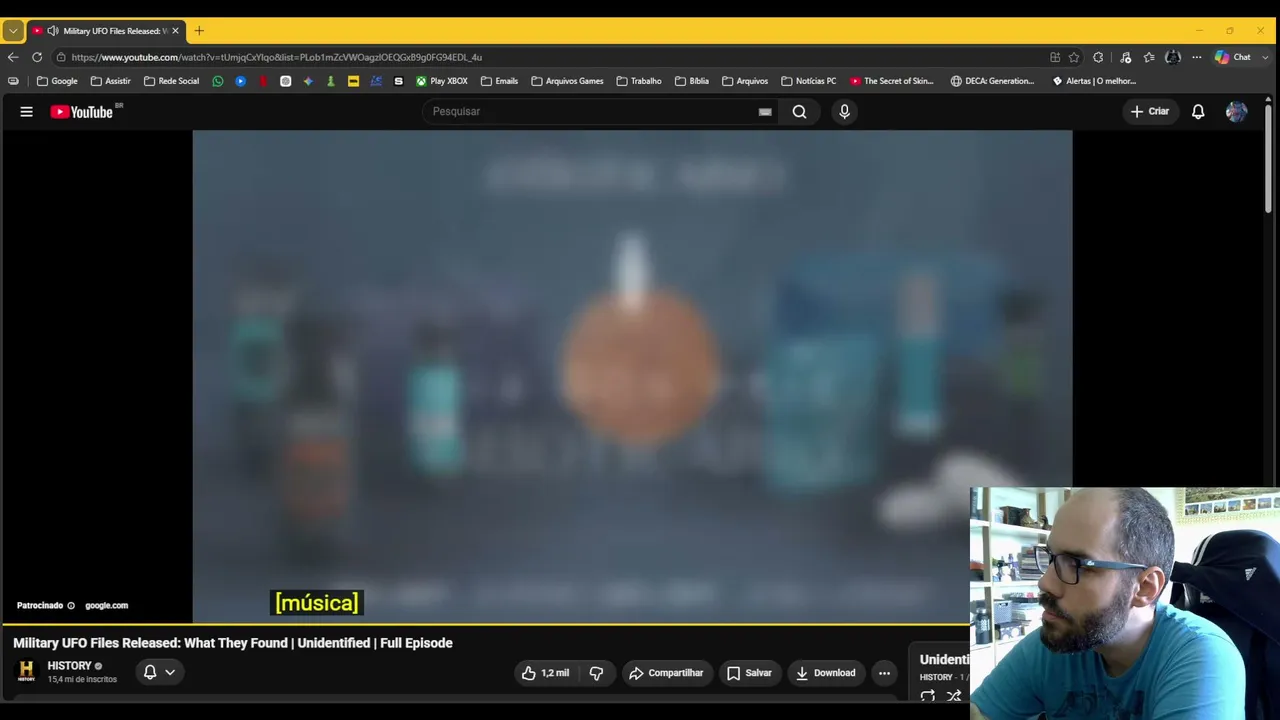The image size is (1280, 720).
Task: Toggle playlist loop icon
Action: 927,696
